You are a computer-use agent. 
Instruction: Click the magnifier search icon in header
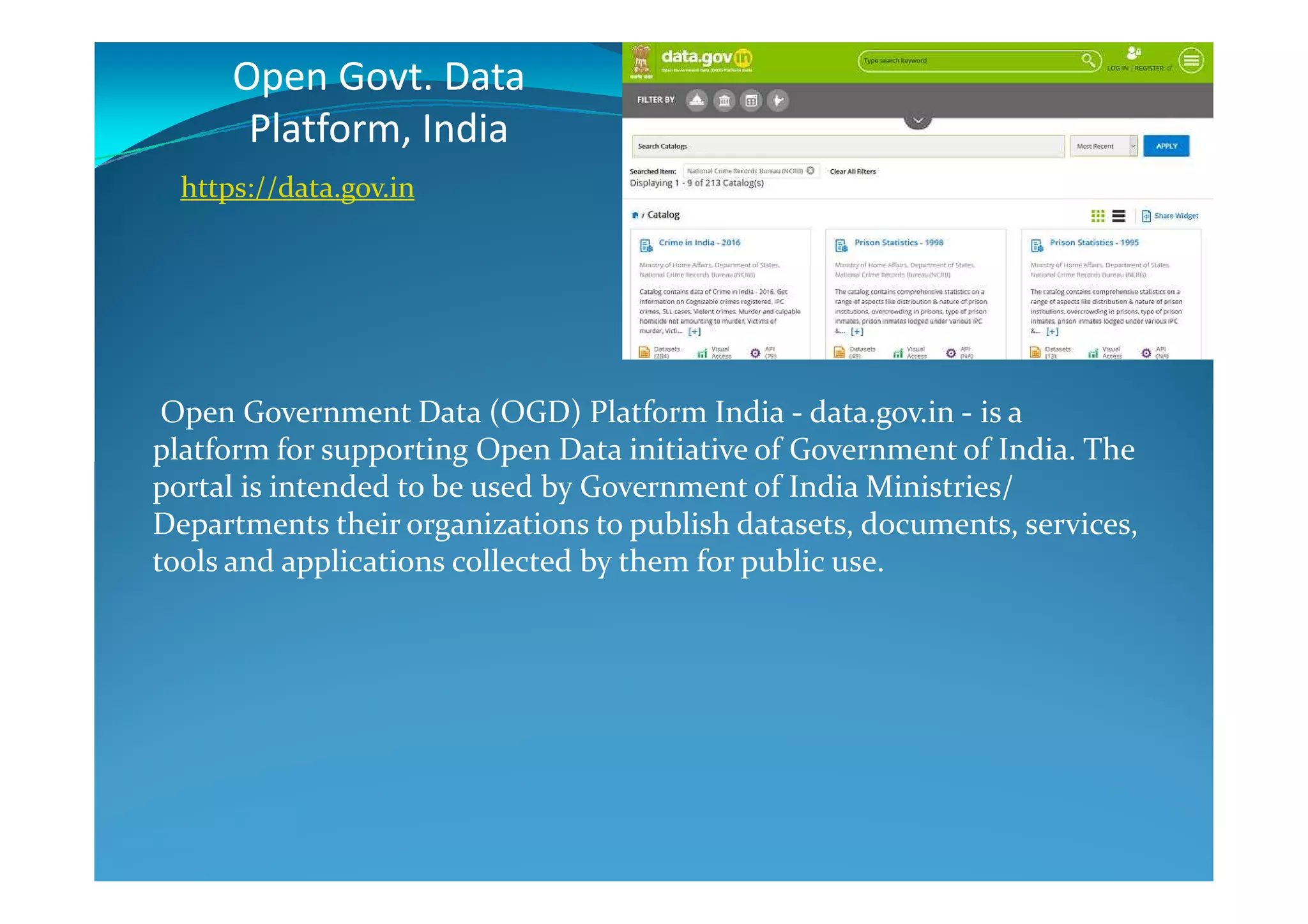tap(1088, 60)
